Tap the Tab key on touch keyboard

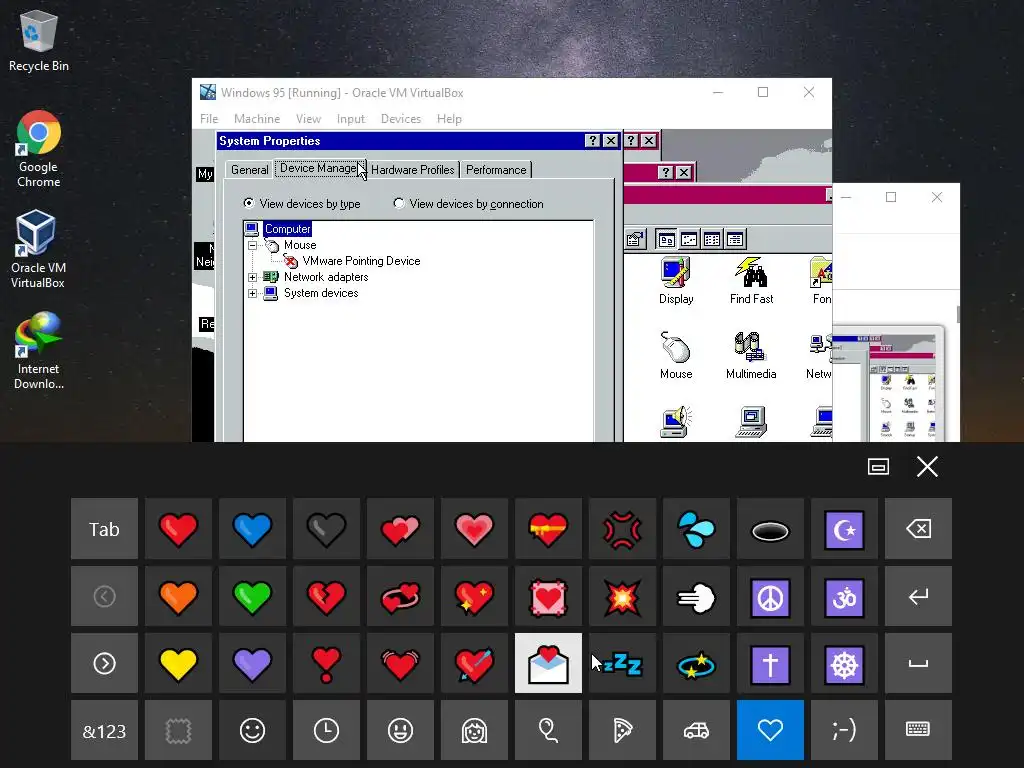coord(104,529)
